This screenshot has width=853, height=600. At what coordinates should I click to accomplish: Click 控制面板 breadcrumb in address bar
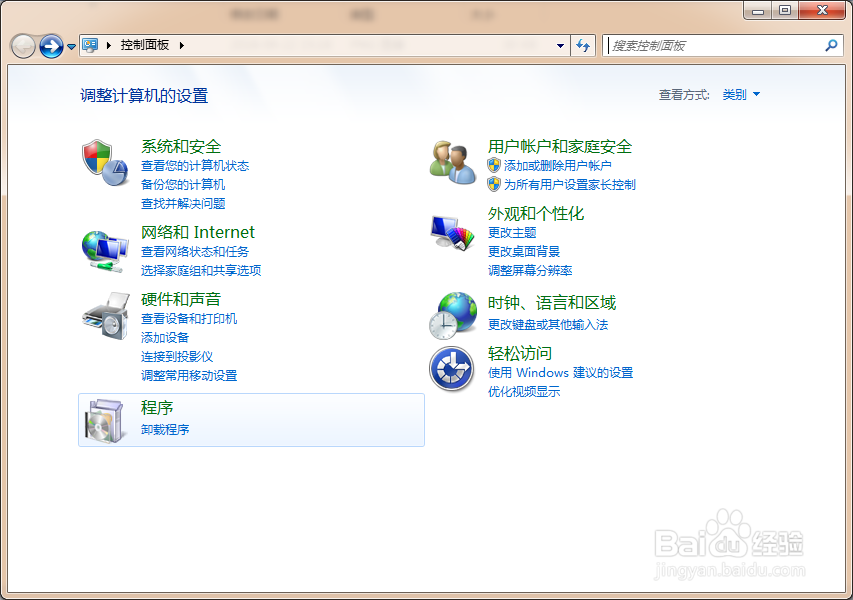point(145,45)
